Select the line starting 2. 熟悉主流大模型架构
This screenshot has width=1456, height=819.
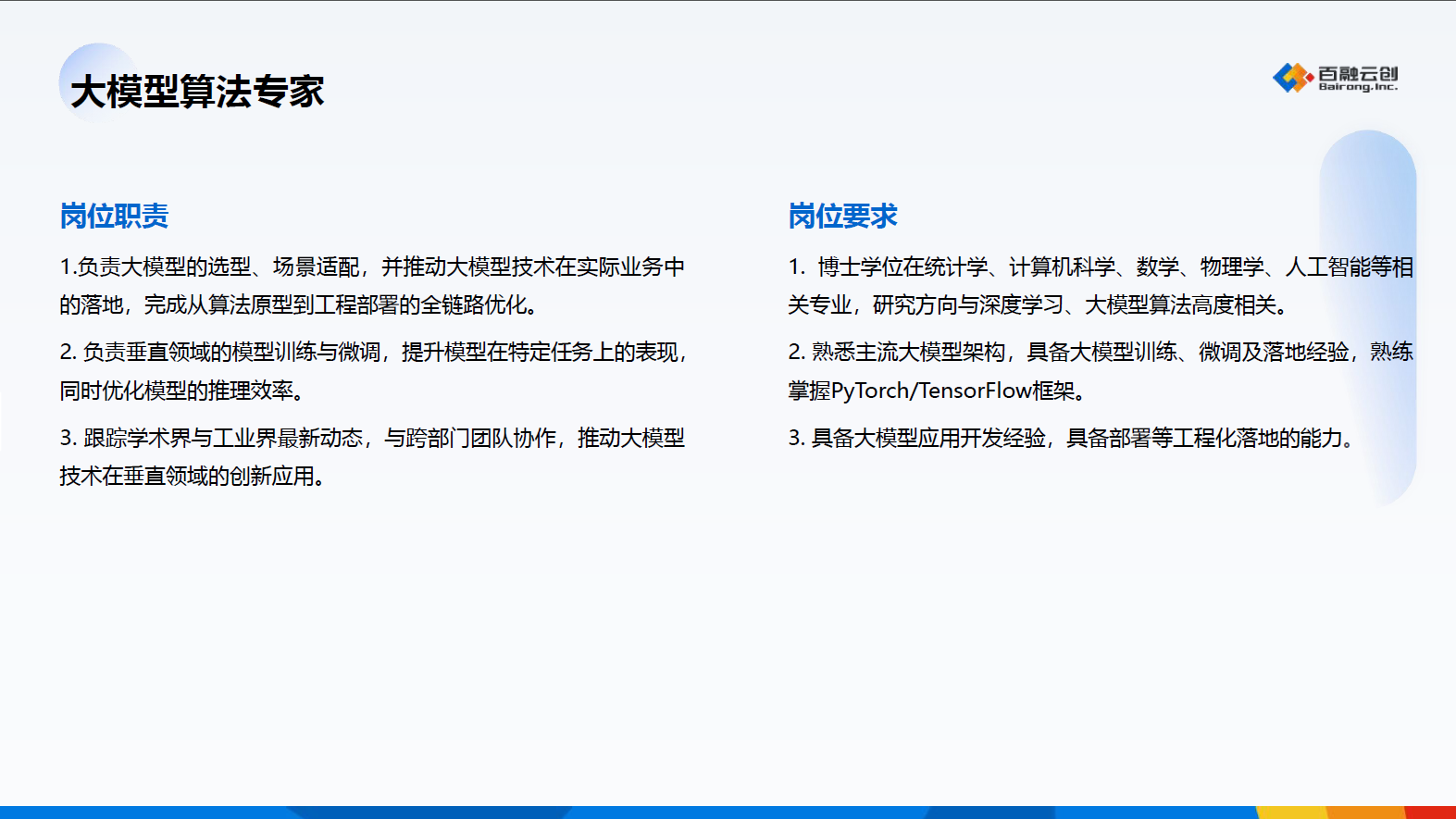tap(1100, 353)
